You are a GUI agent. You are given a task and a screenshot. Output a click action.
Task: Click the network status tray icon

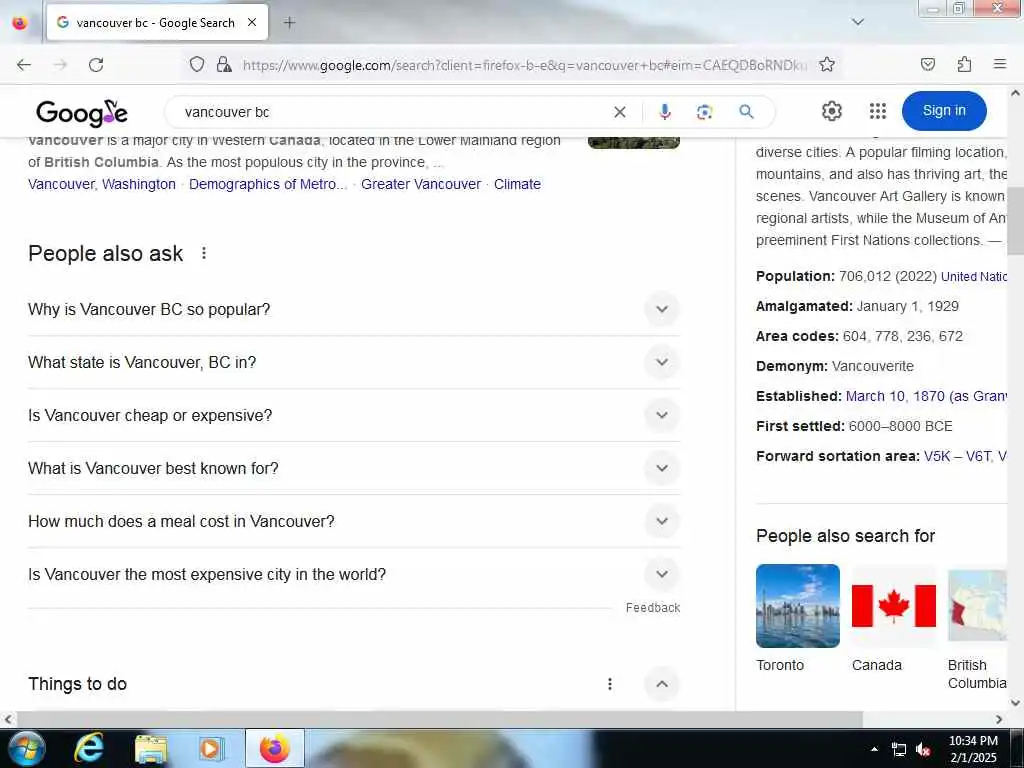click(899, 750)
